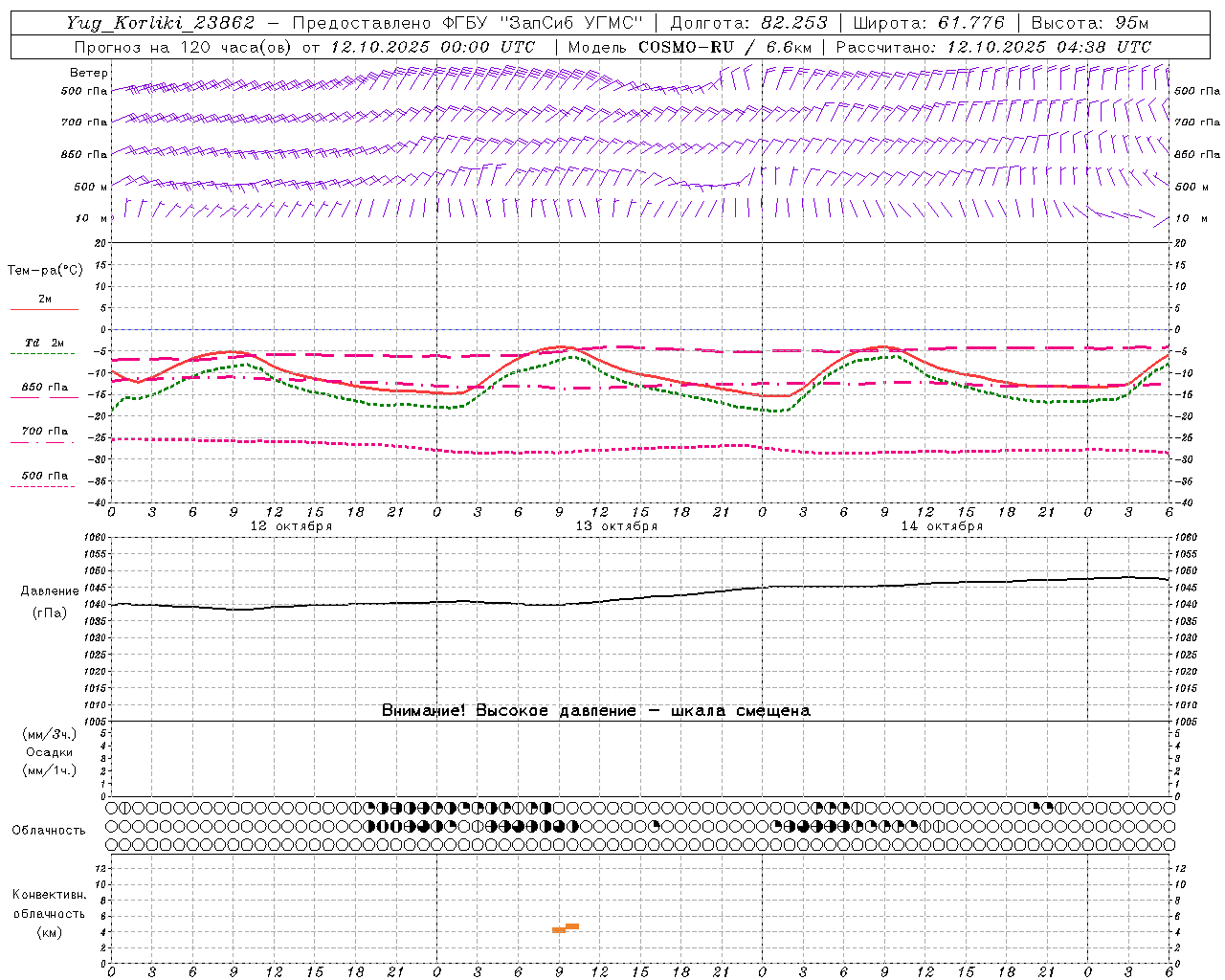Viewport: 1225px width, 980px height.
Task: Click the 10 м wind level label on left
Action: tap(92, 218)
